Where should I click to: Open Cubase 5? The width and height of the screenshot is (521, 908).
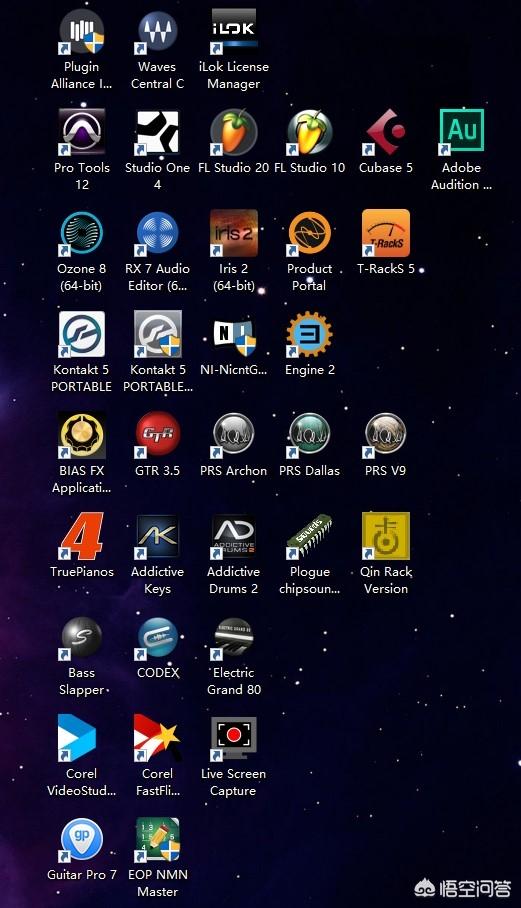pos(386,132)
